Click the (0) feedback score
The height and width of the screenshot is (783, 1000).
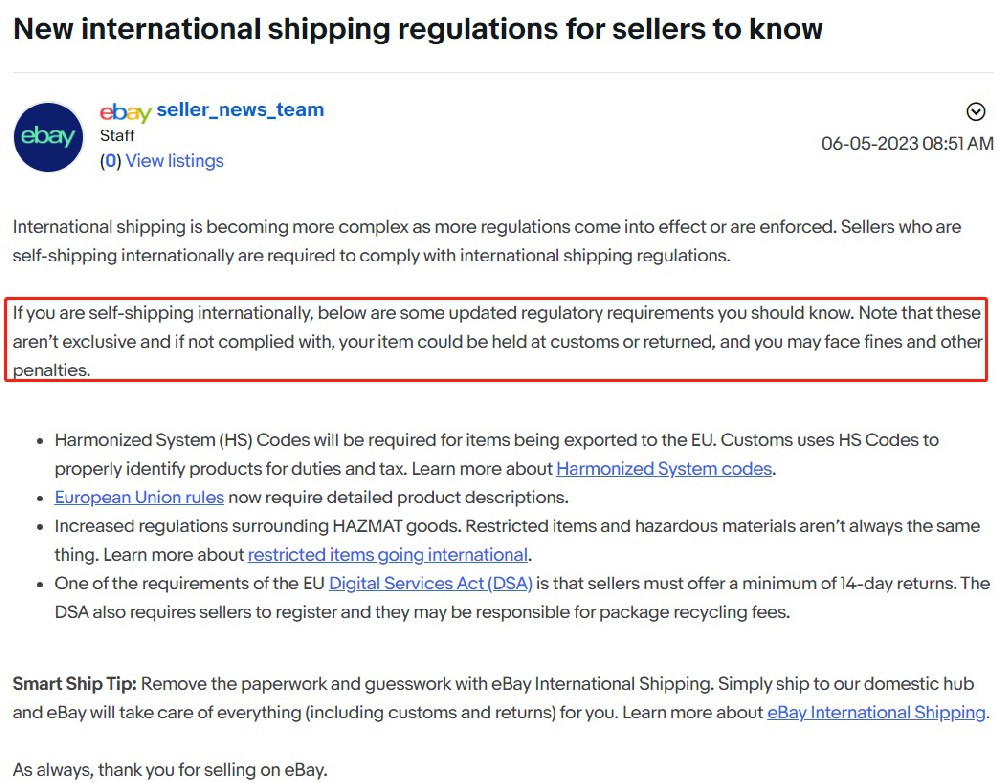[x=110, y=161]
